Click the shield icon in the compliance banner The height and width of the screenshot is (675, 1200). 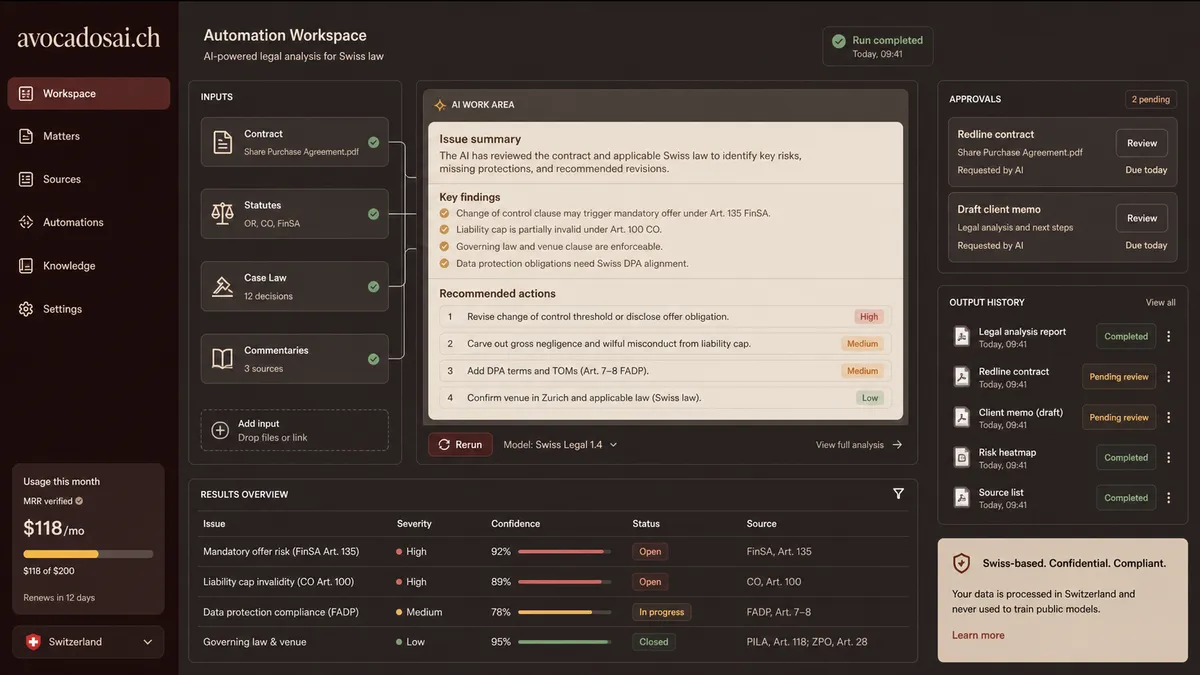(x=961, y=563)
